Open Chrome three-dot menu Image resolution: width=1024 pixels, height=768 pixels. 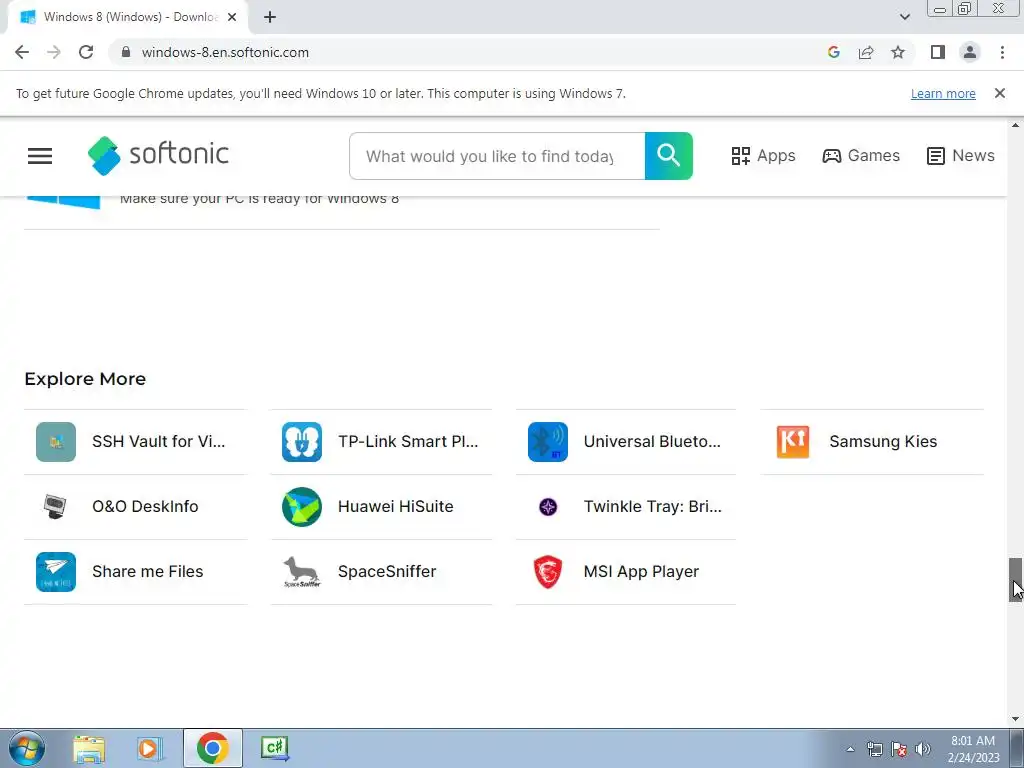click(x=1002, y=52)
